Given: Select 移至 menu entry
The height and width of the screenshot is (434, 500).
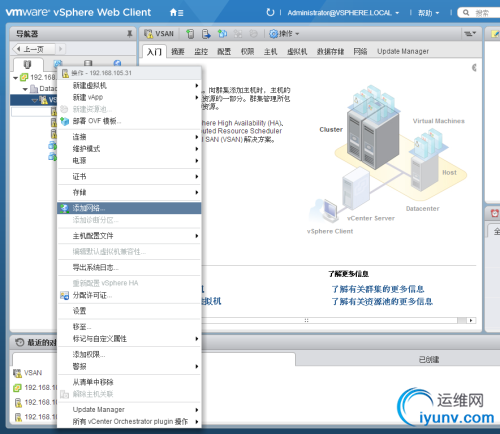Looking at the screenshot, I should [x=129, y=327].
